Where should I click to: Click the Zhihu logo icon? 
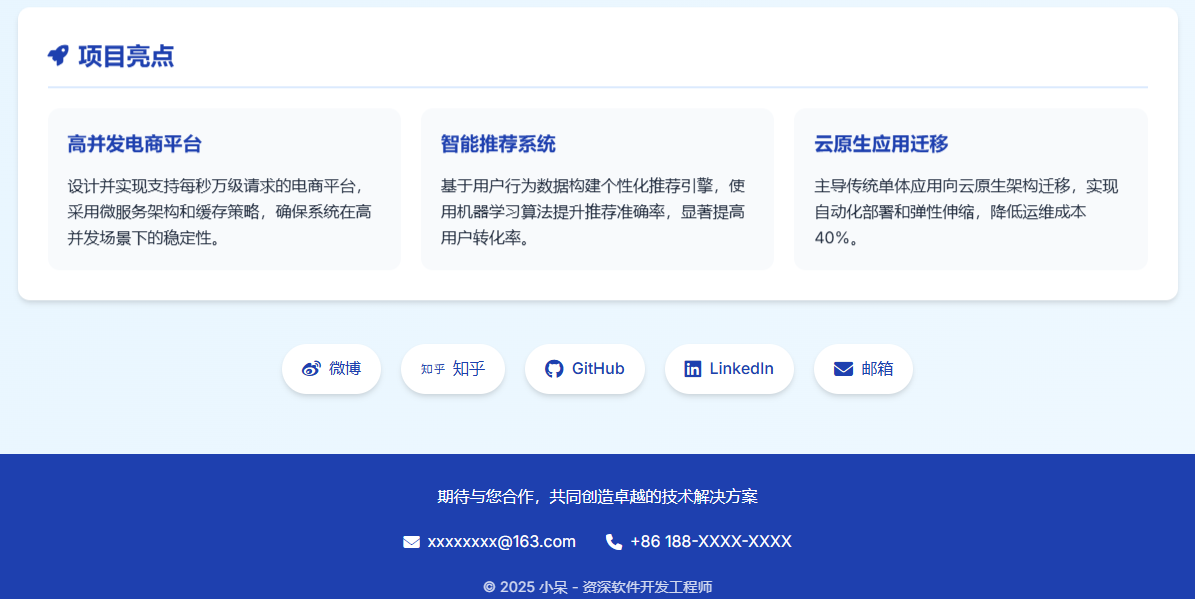[x=433, y=369]
